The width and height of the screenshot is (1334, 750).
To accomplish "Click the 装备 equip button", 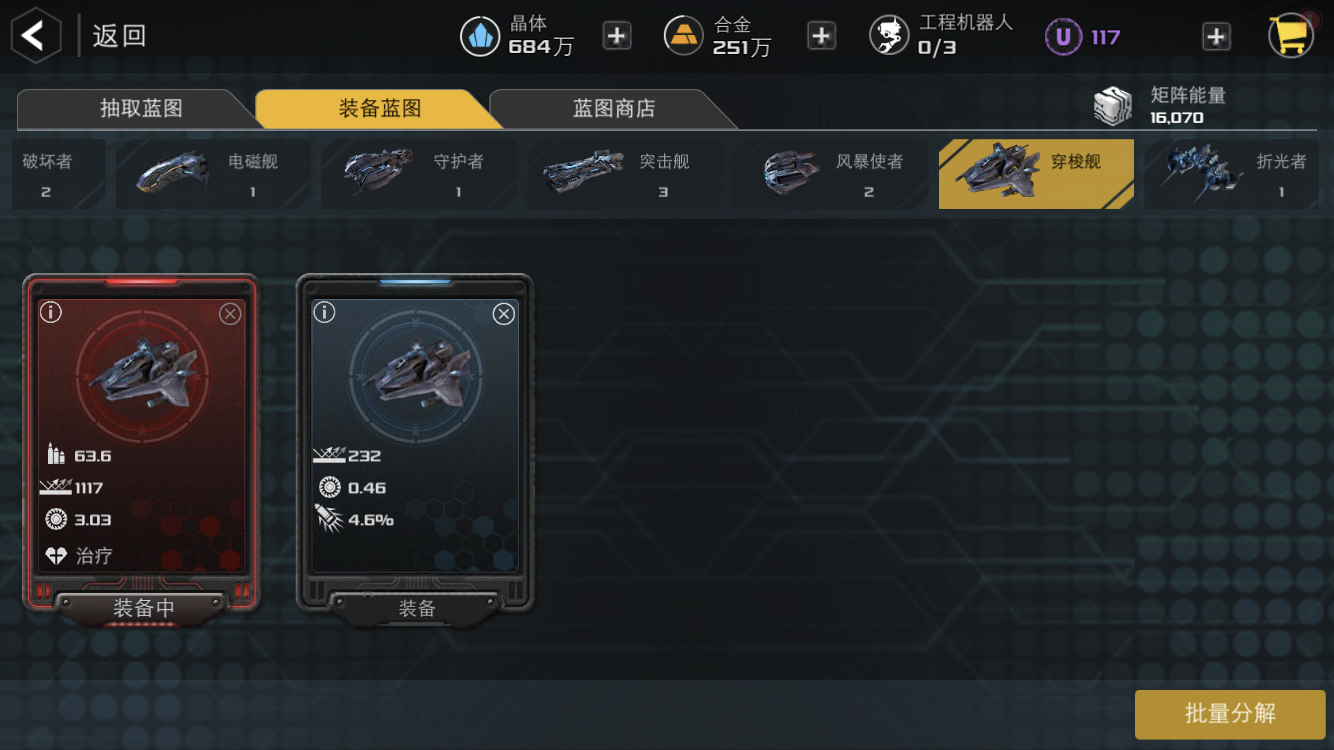I will pyautogui.click(x=416, y=608).
